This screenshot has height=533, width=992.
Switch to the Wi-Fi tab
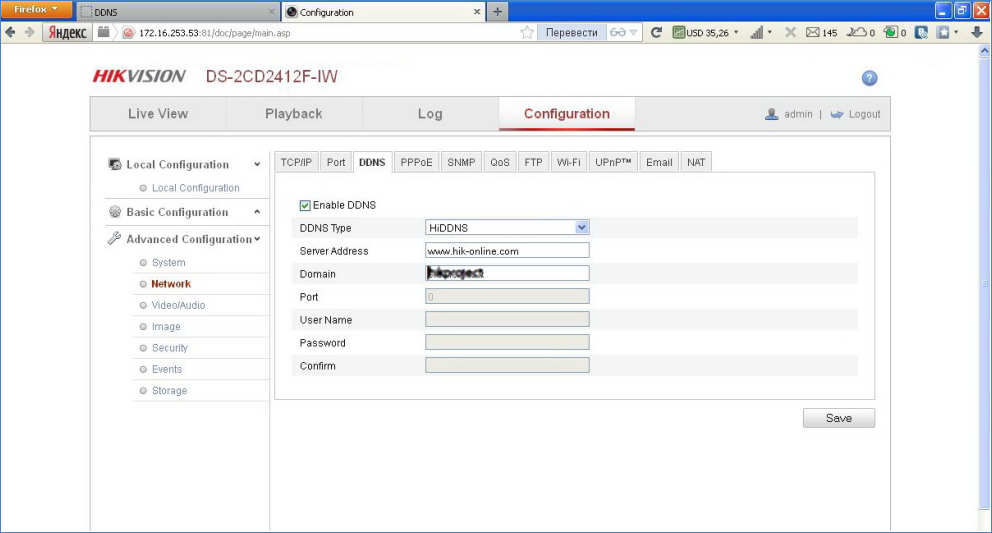569,162
